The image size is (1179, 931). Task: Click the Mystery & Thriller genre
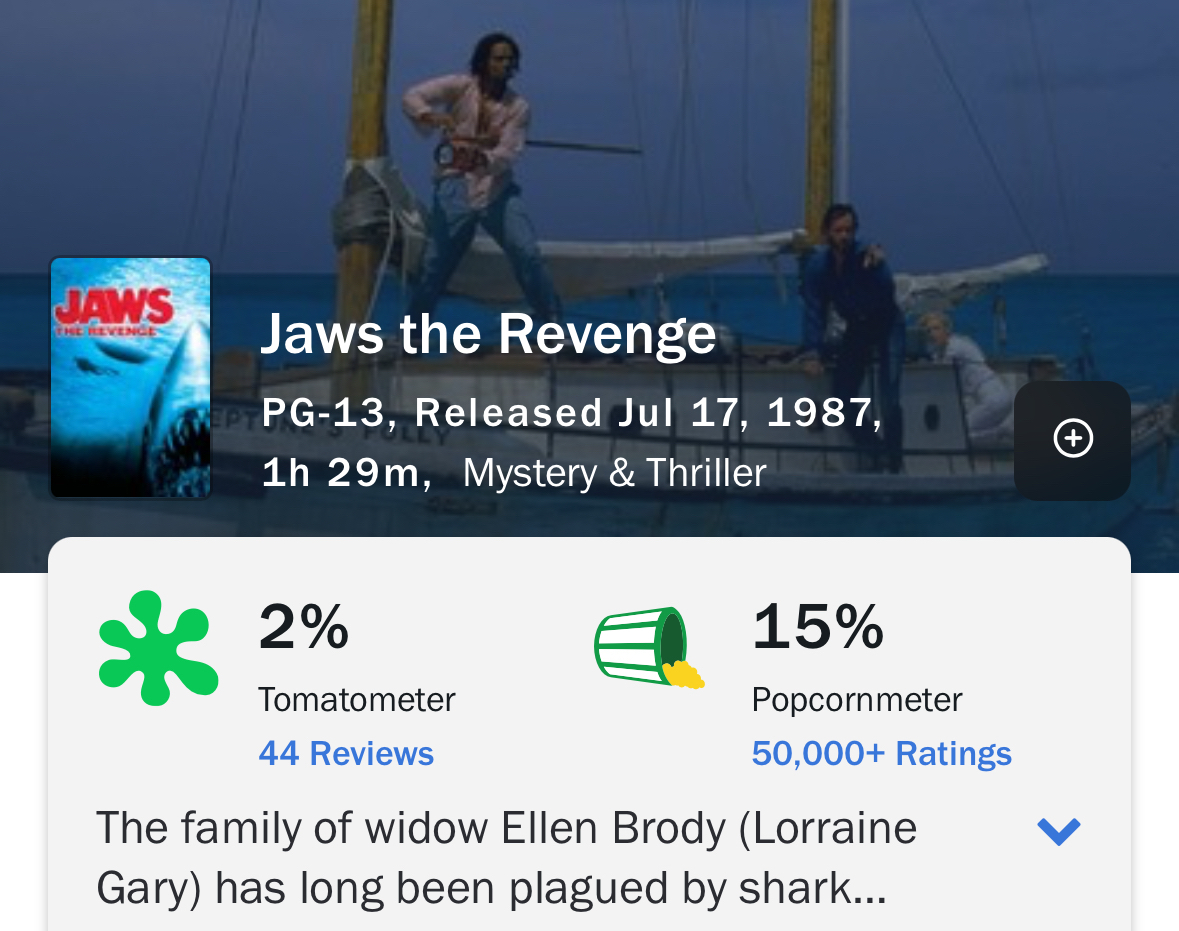click(614, 472)
